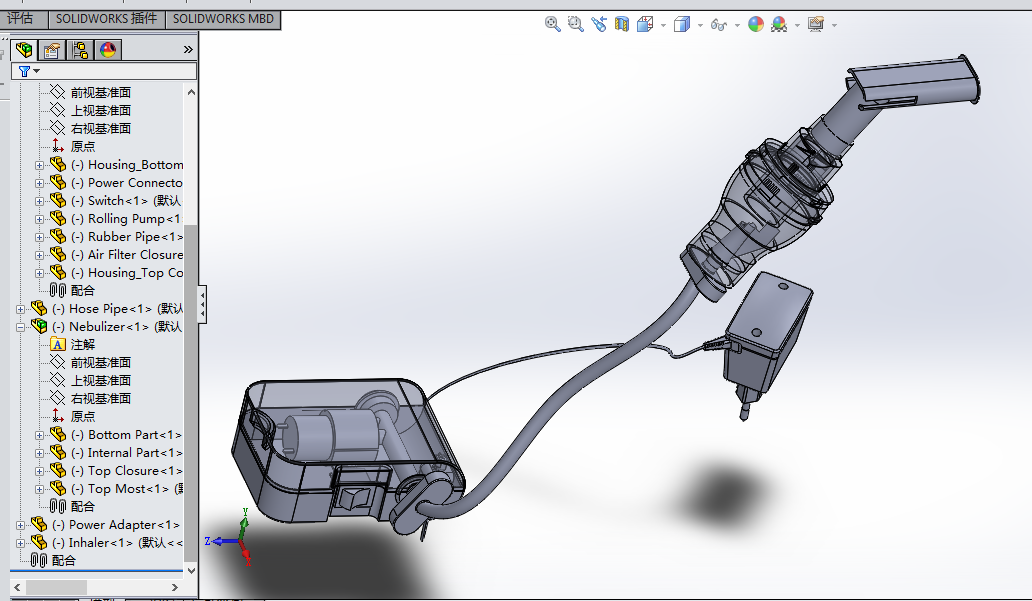The height and width of the screenshot is (601, 1032).
Task: Click the Rolling Pump part icon
Action: pyautogui.click(x=59, y=218)
